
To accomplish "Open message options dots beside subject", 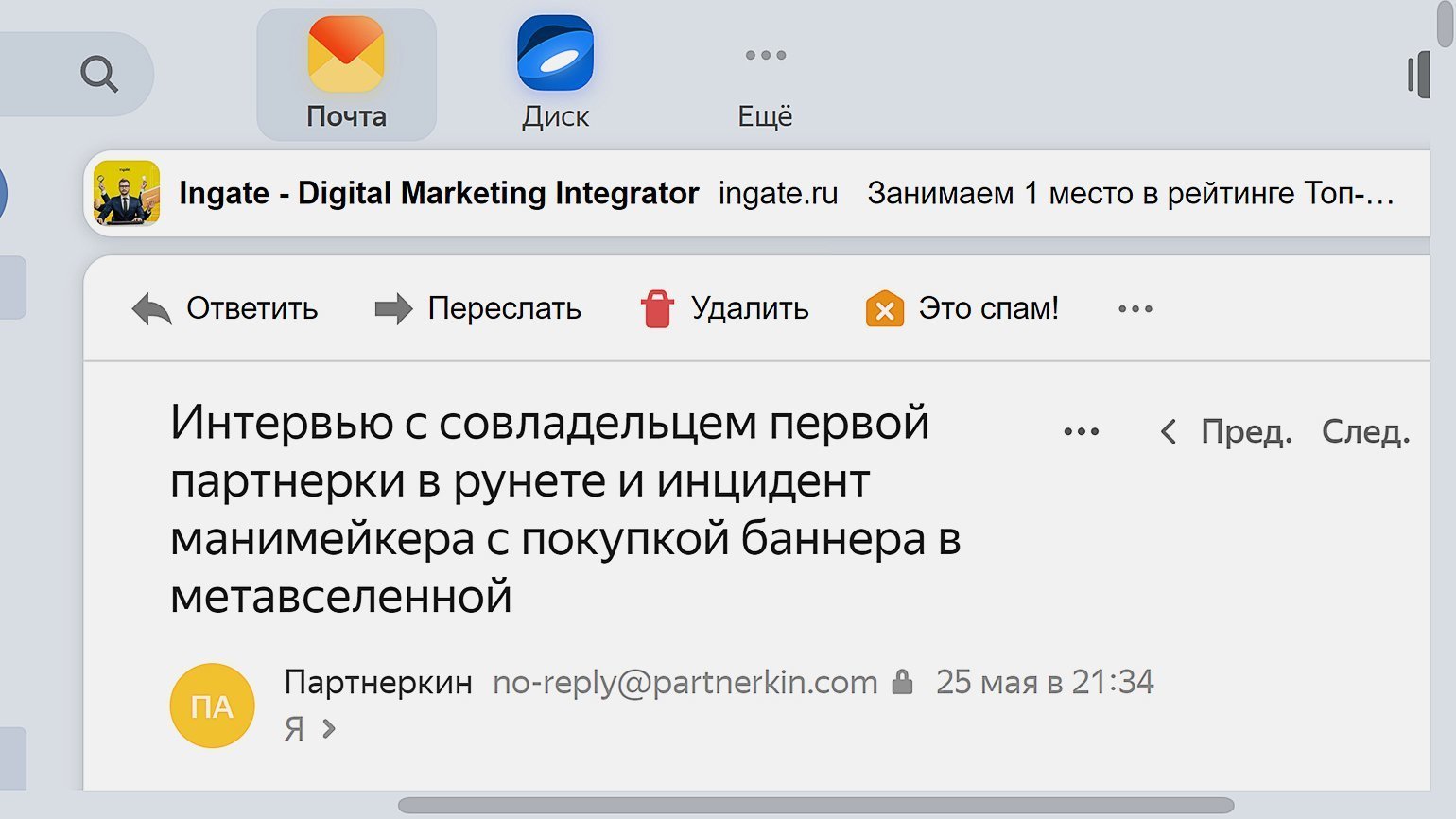I will coord(1081,432).
